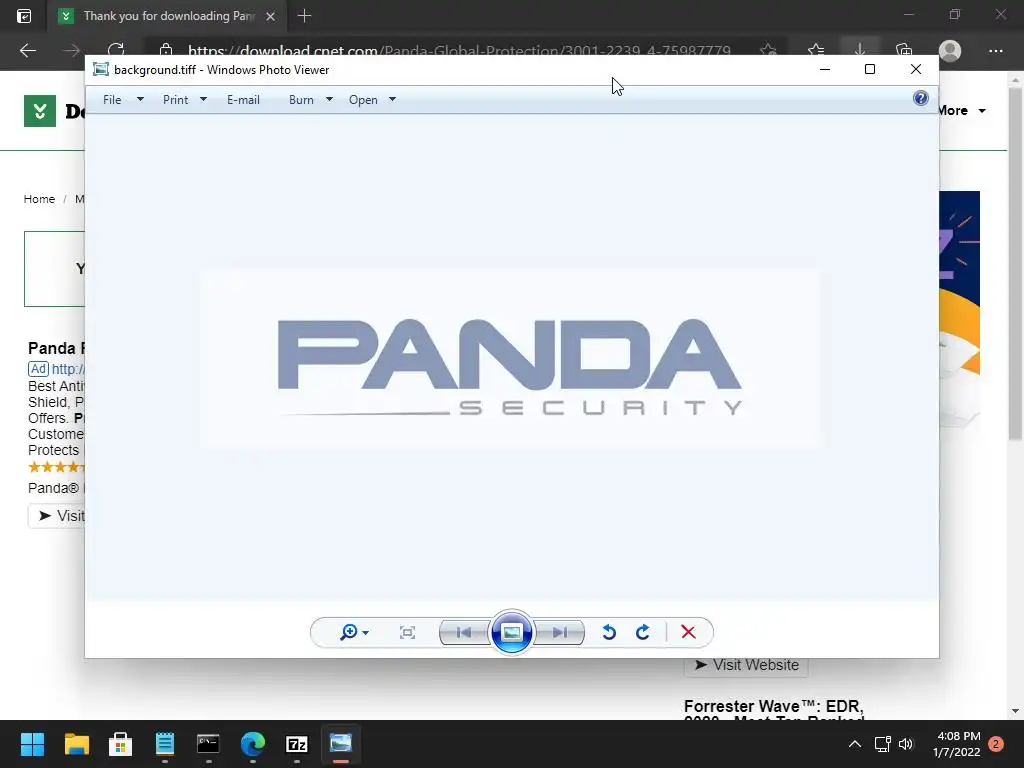This screenshot has height=768, width=1024.
Task: Expand the Open menu dropdown arrow
Action: click(392, 100)
